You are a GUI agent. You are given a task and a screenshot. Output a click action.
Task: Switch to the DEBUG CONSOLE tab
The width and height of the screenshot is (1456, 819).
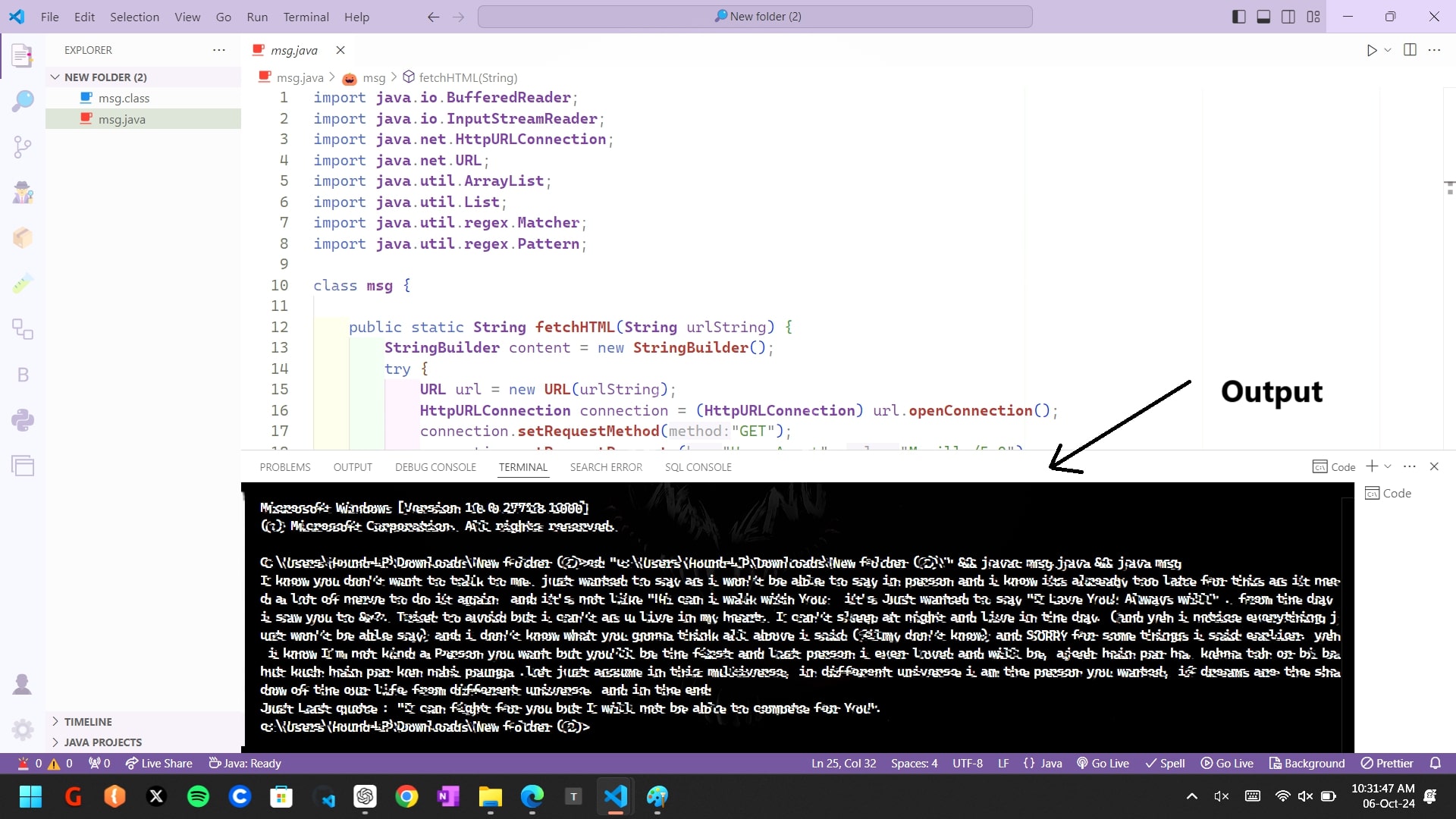[435, 467]
